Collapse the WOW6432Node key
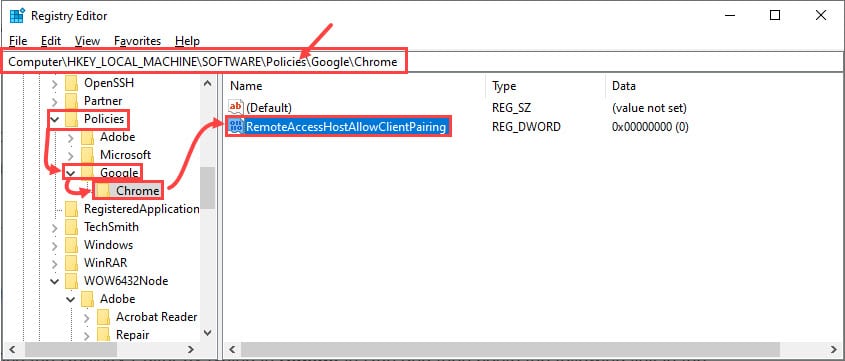 [54, 281]
